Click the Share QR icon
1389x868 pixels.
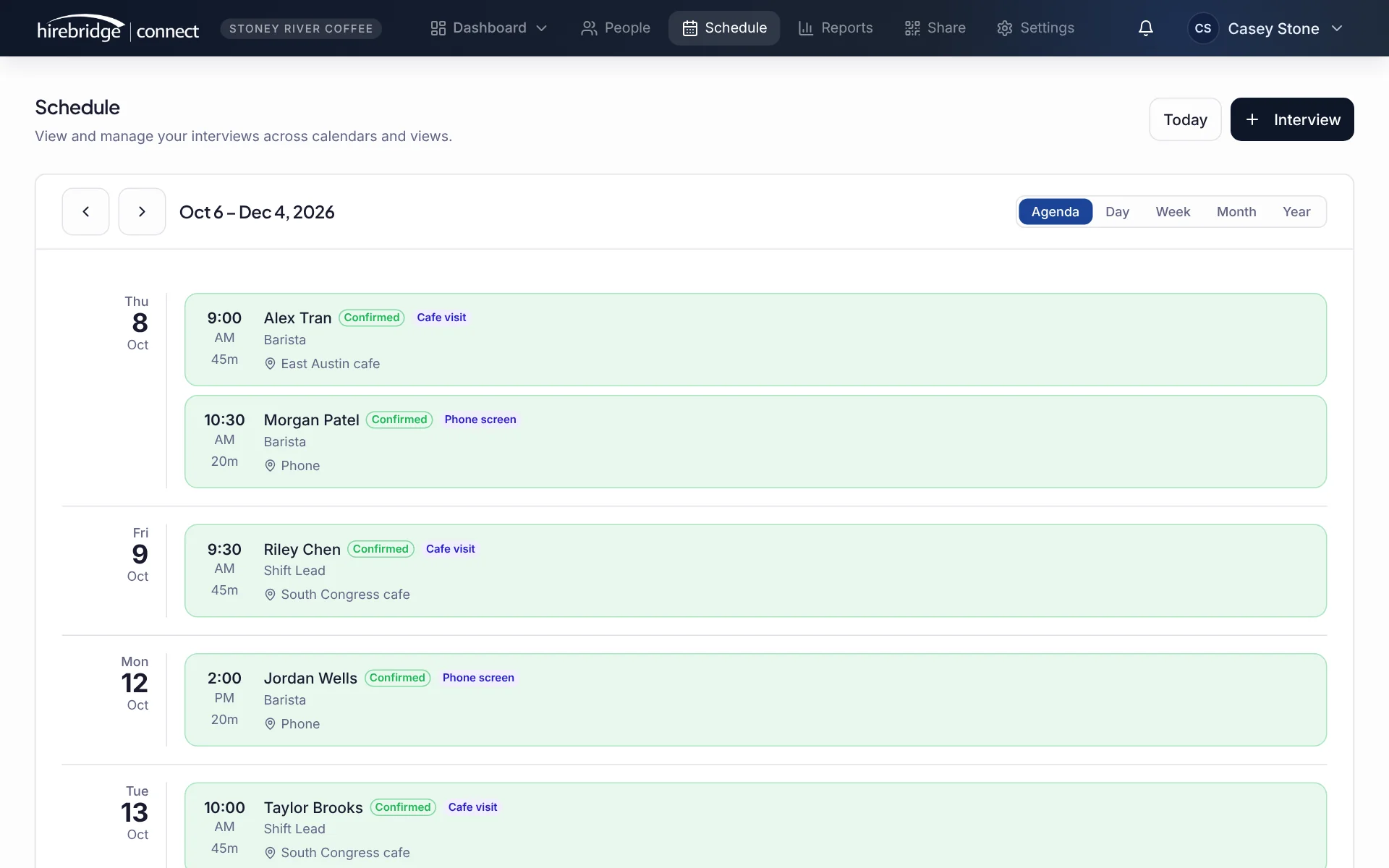pos(912,28)
